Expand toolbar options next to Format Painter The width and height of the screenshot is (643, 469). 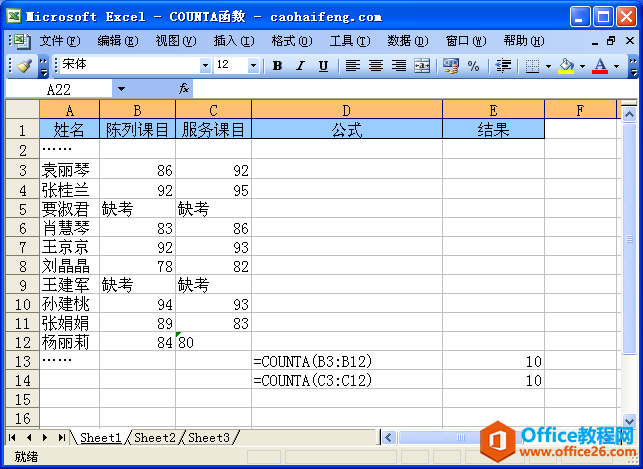[43, 66]
